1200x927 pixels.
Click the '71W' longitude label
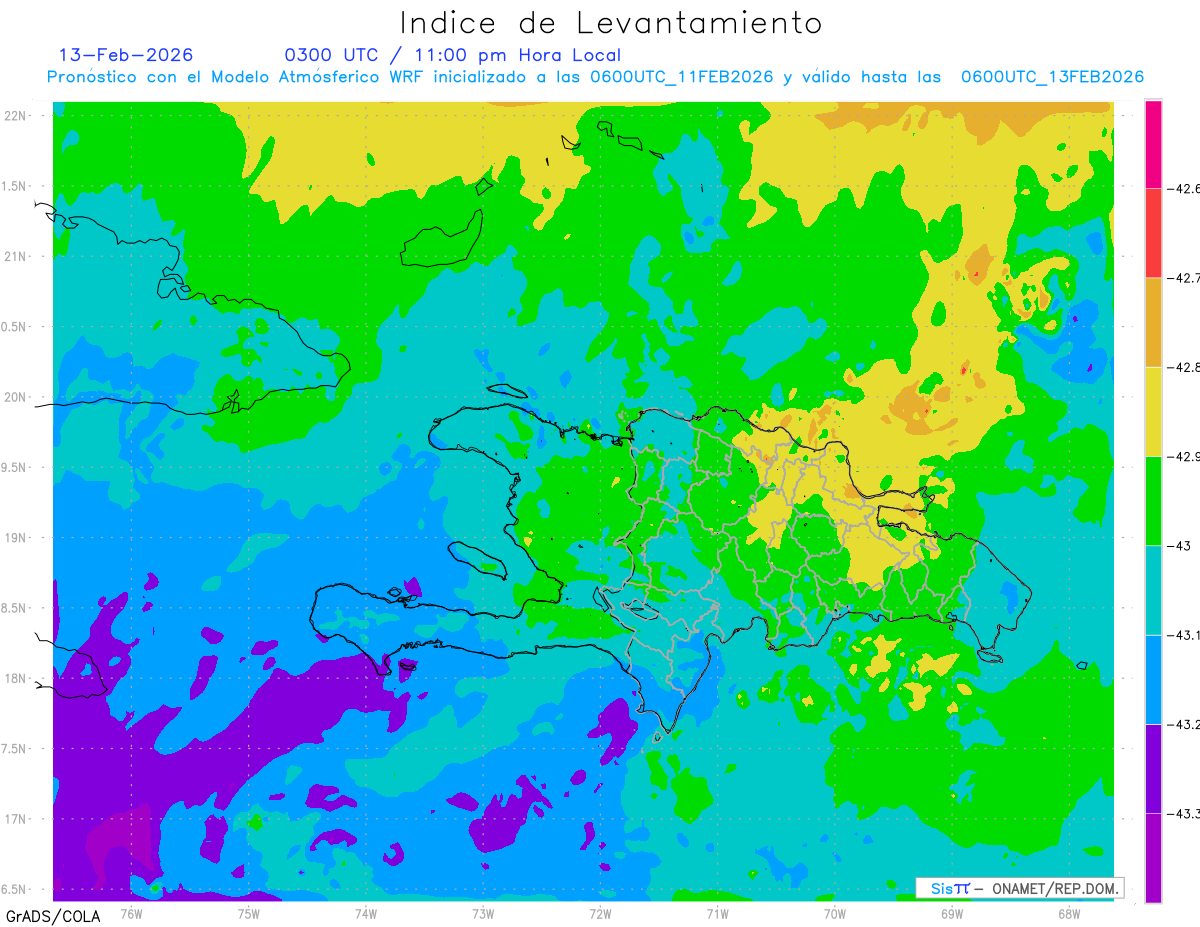pos(717,912)
